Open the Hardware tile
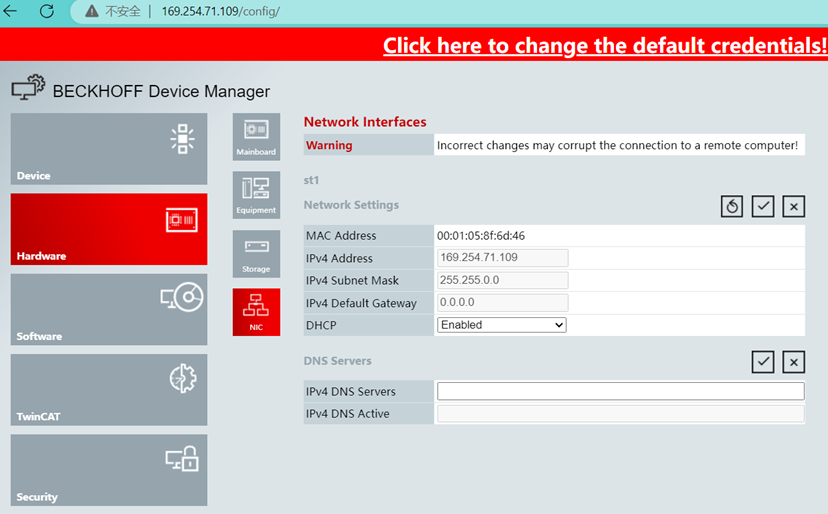 pos(109,229)
